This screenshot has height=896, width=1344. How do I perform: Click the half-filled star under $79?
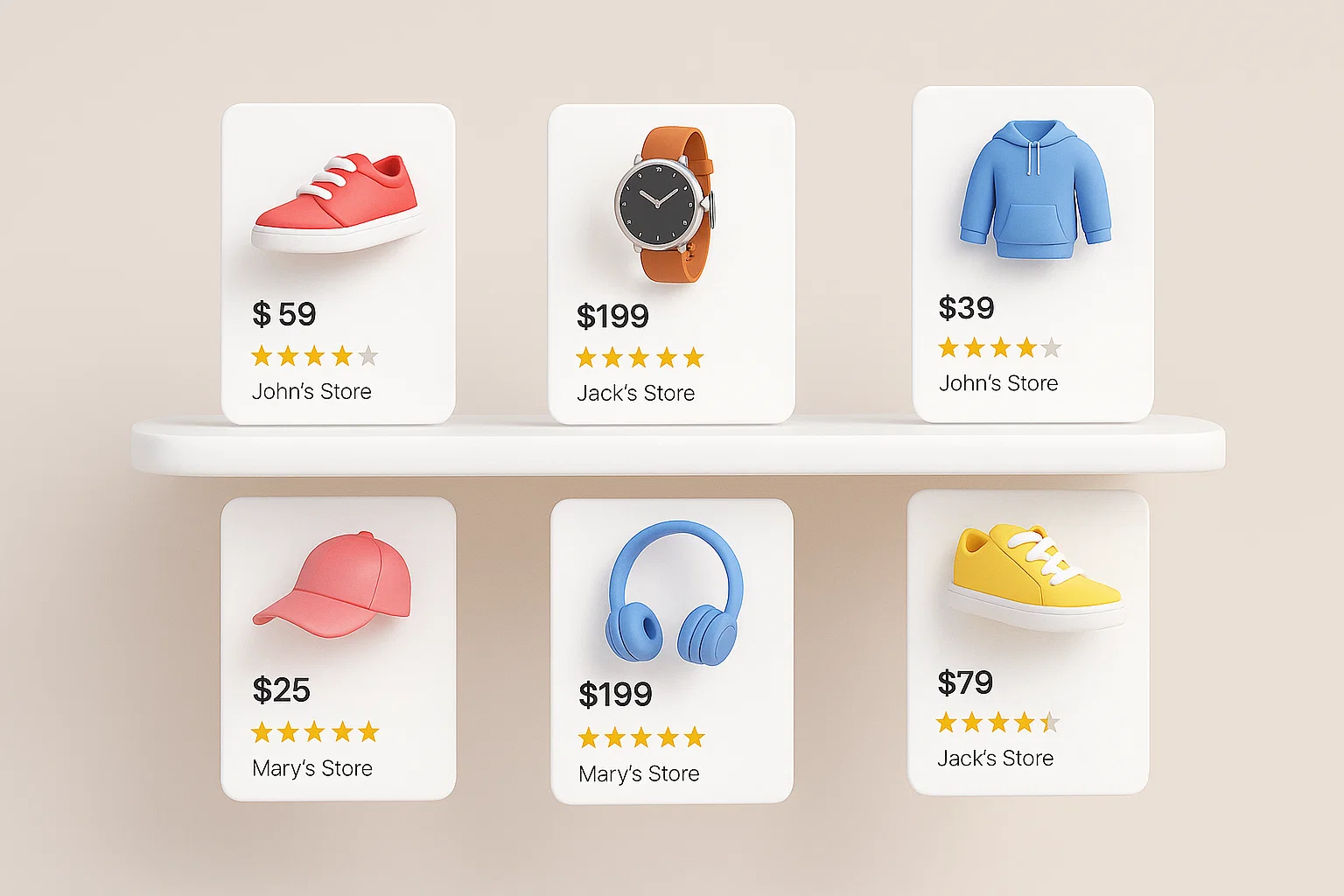tap(1050, 723)
